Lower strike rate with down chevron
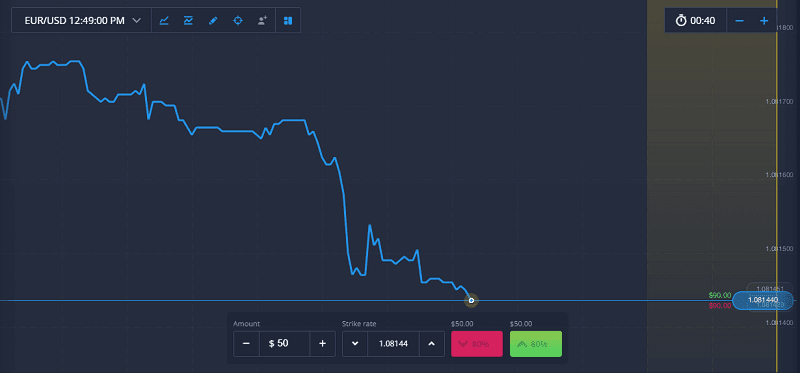 (355, 344)
